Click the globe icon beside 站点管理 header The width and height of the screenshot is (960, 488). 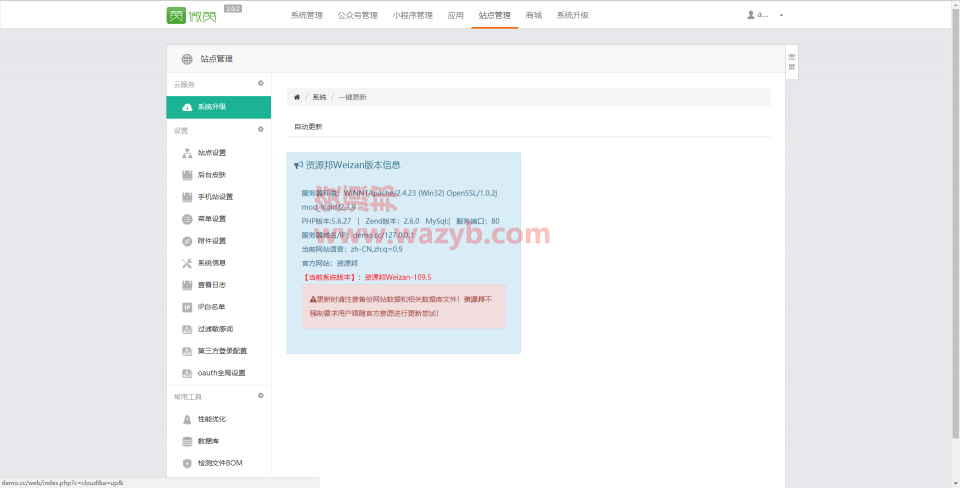pyautogui.click(x=187, y=59)
